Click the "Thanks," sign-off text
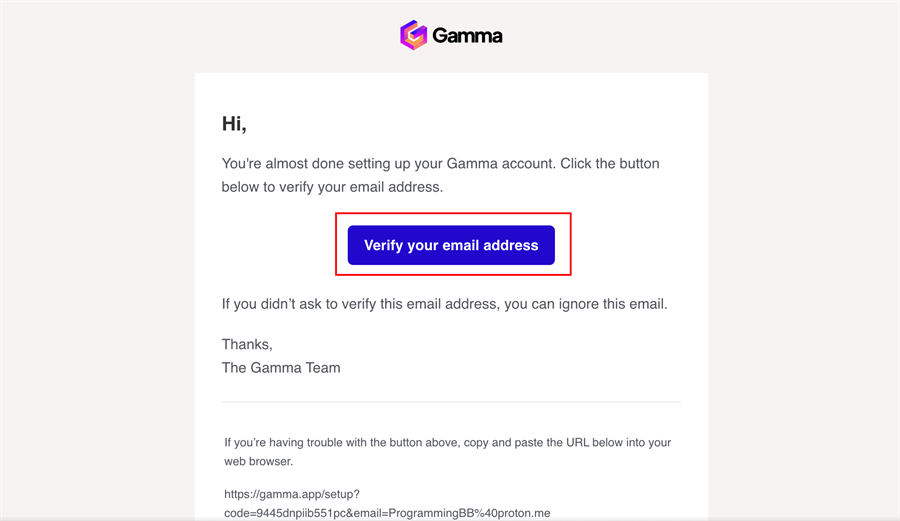The image size is (900, 521). (x=247, y=344)
